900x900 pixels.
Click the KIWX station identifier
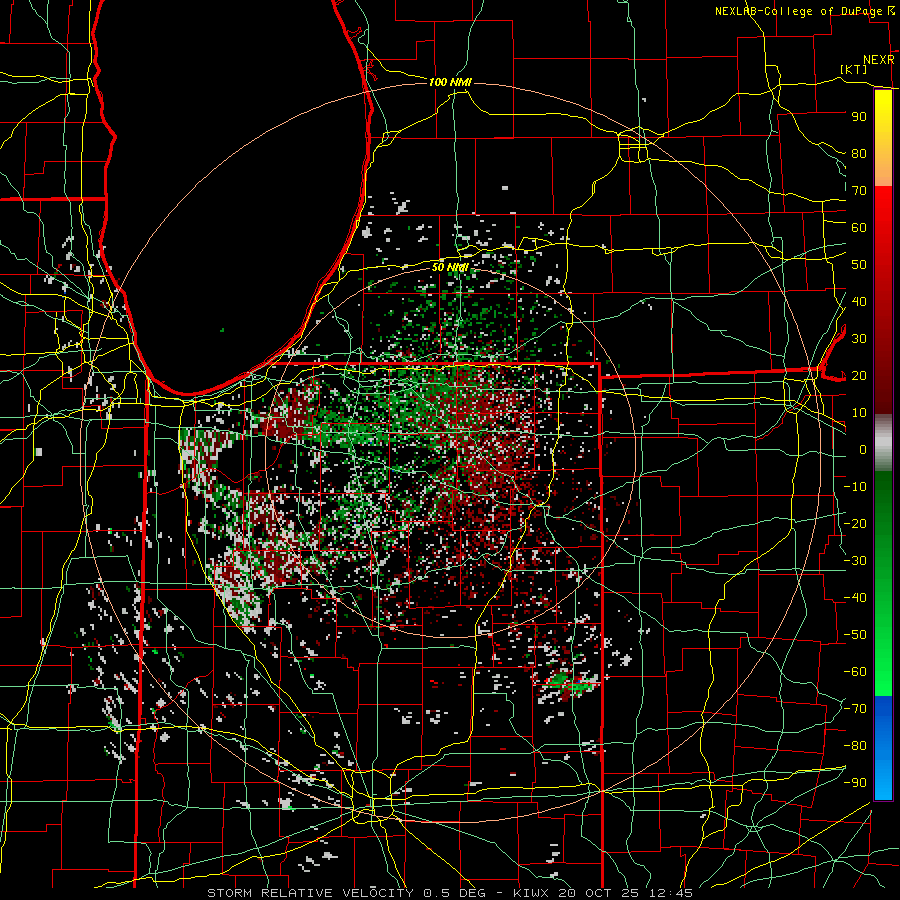tap(531, 893)
